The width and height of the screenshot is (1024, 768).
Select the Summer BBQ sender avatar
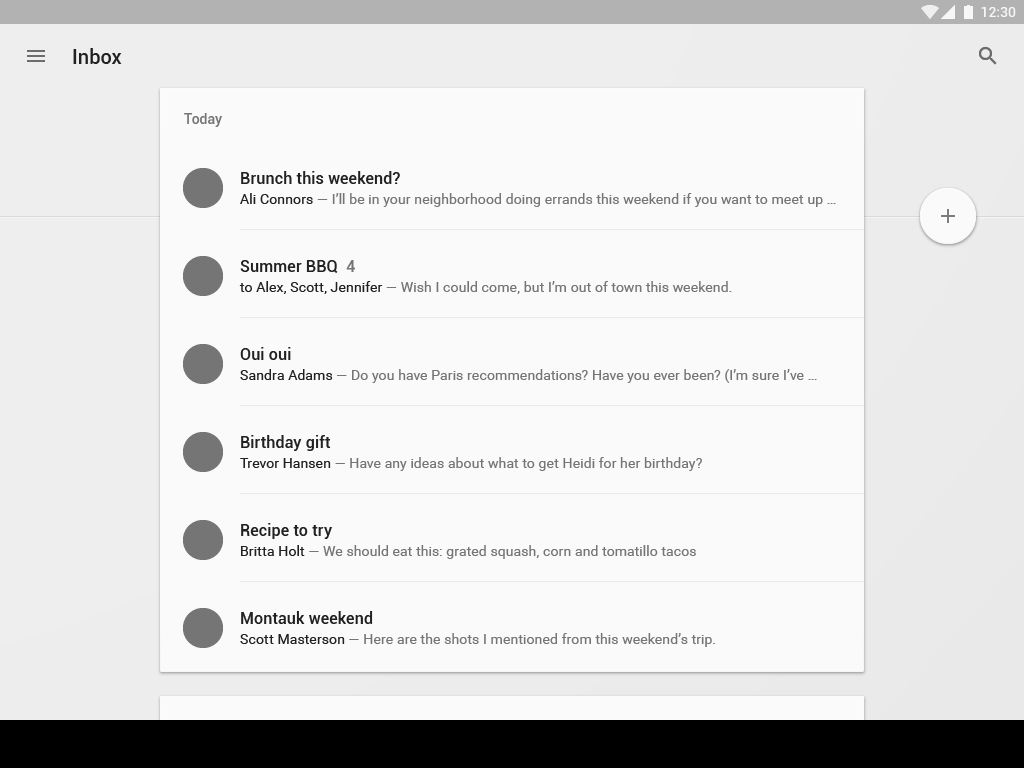click(203, 276)
